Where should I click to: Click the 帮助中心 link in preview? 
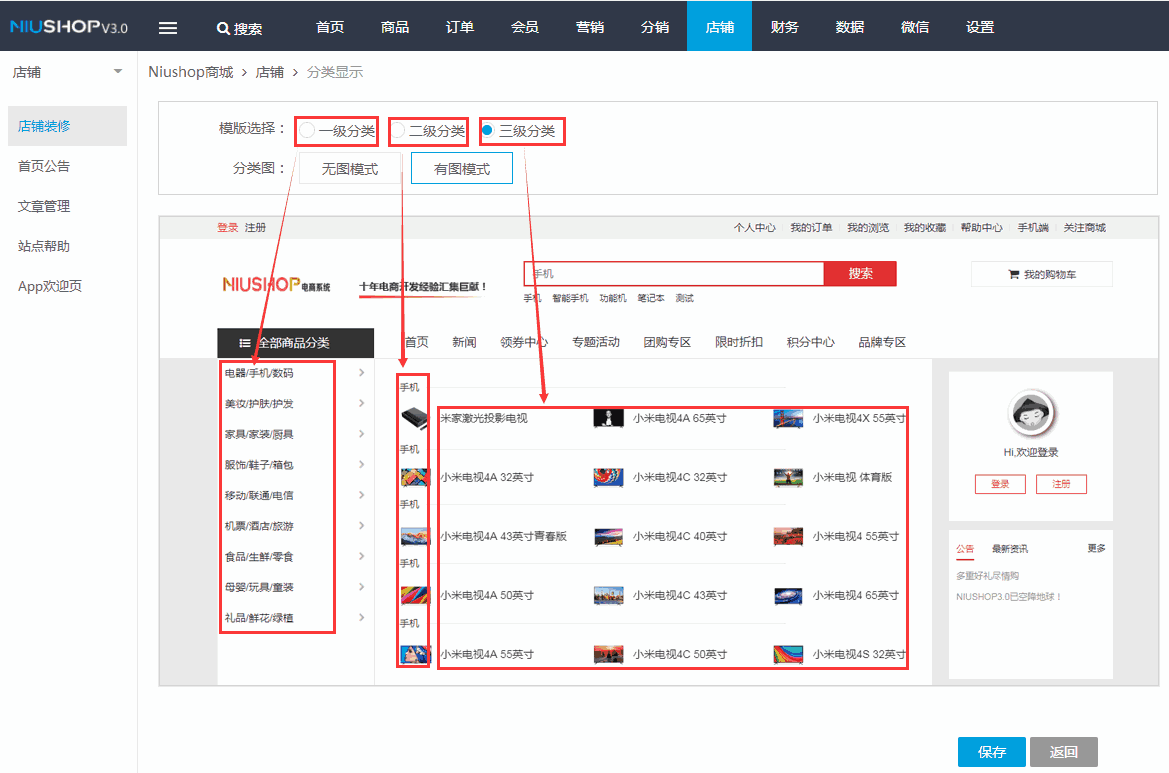pos(981,227)
